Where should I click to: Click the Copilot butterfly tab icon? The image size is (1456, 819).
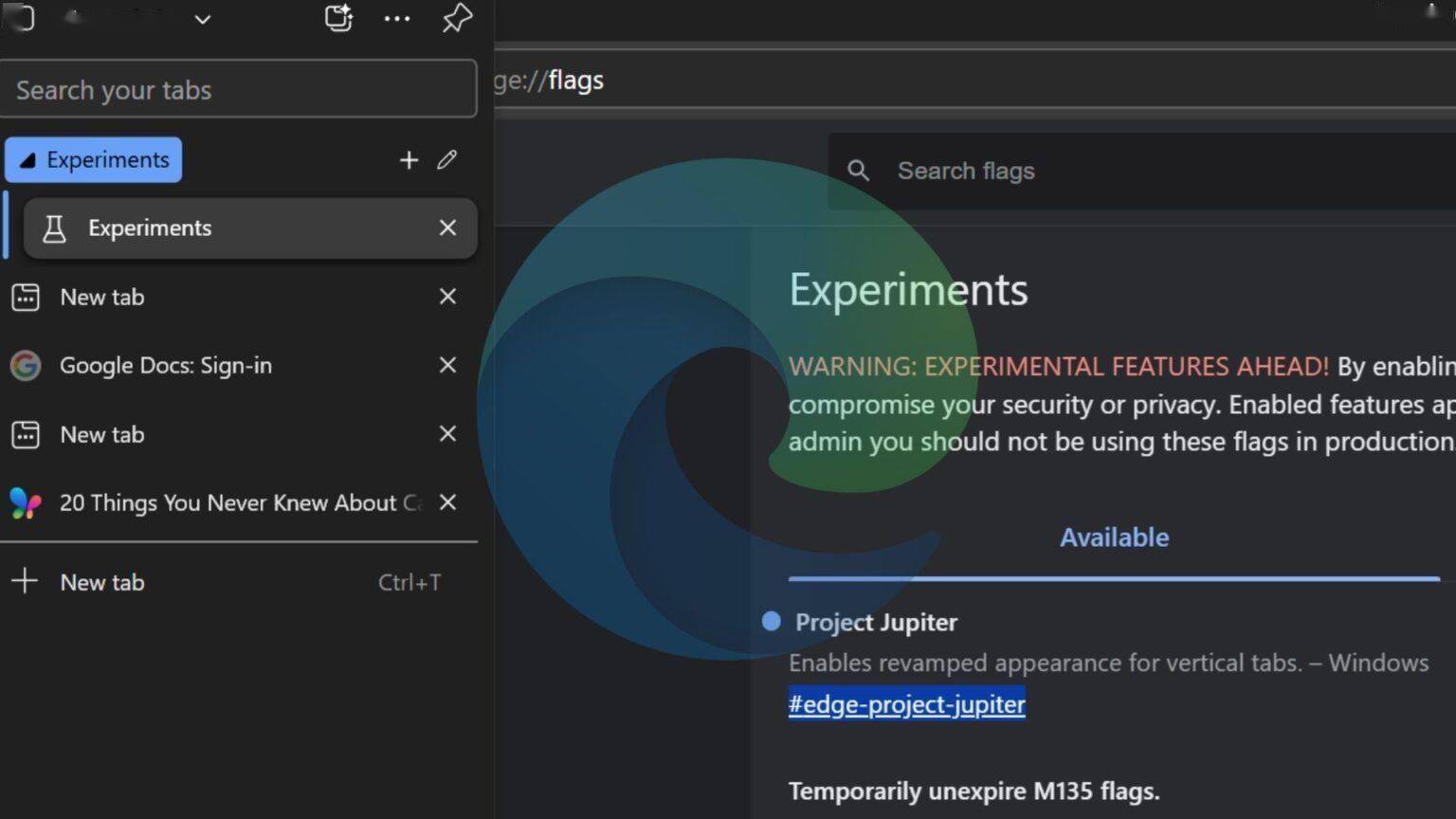click(26, 502)
